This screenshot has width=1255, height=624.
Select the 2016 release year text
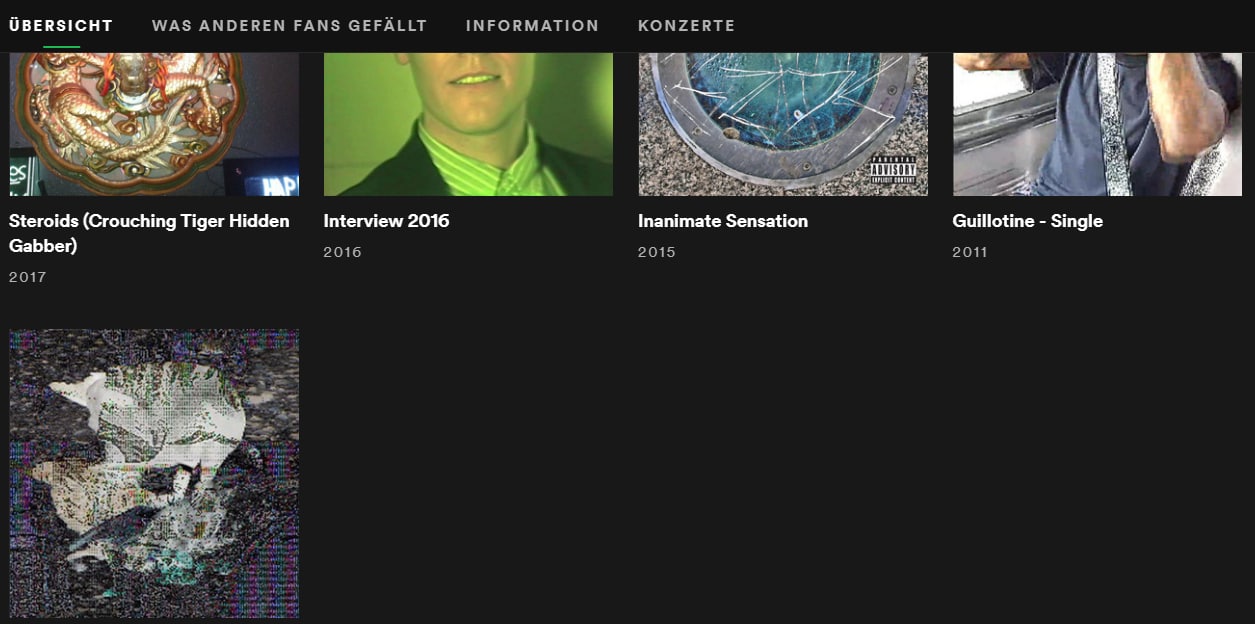click(x=342, y=252)
